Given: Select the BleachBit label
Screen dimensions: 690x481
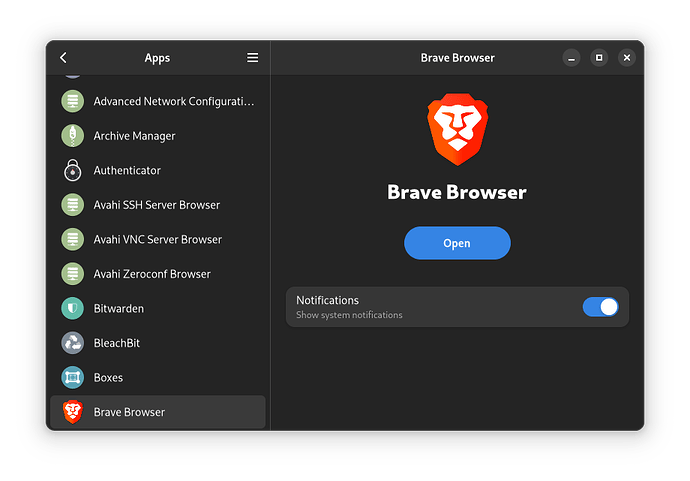Looking at the screenshot, I should pos(117,343).
